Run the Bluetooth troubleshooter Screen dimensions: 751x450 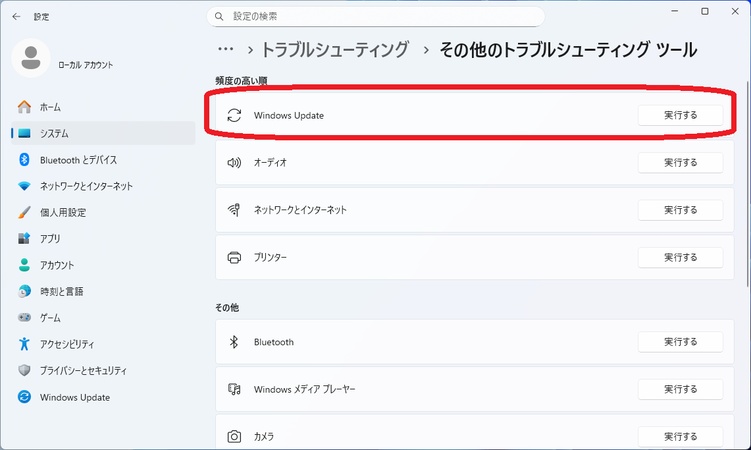click(680, 341)
